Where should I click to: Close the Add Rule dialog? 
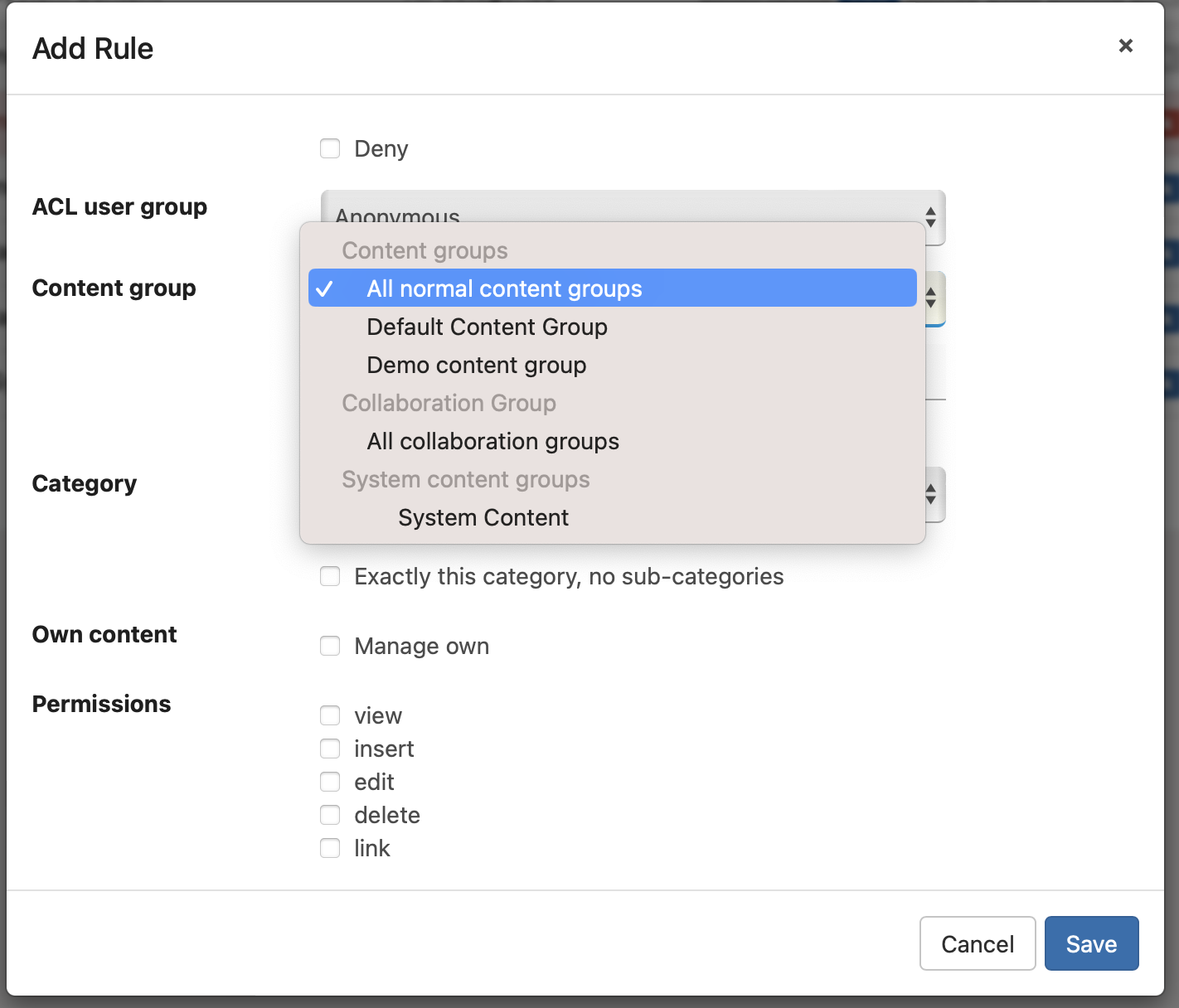(1125, 46)
